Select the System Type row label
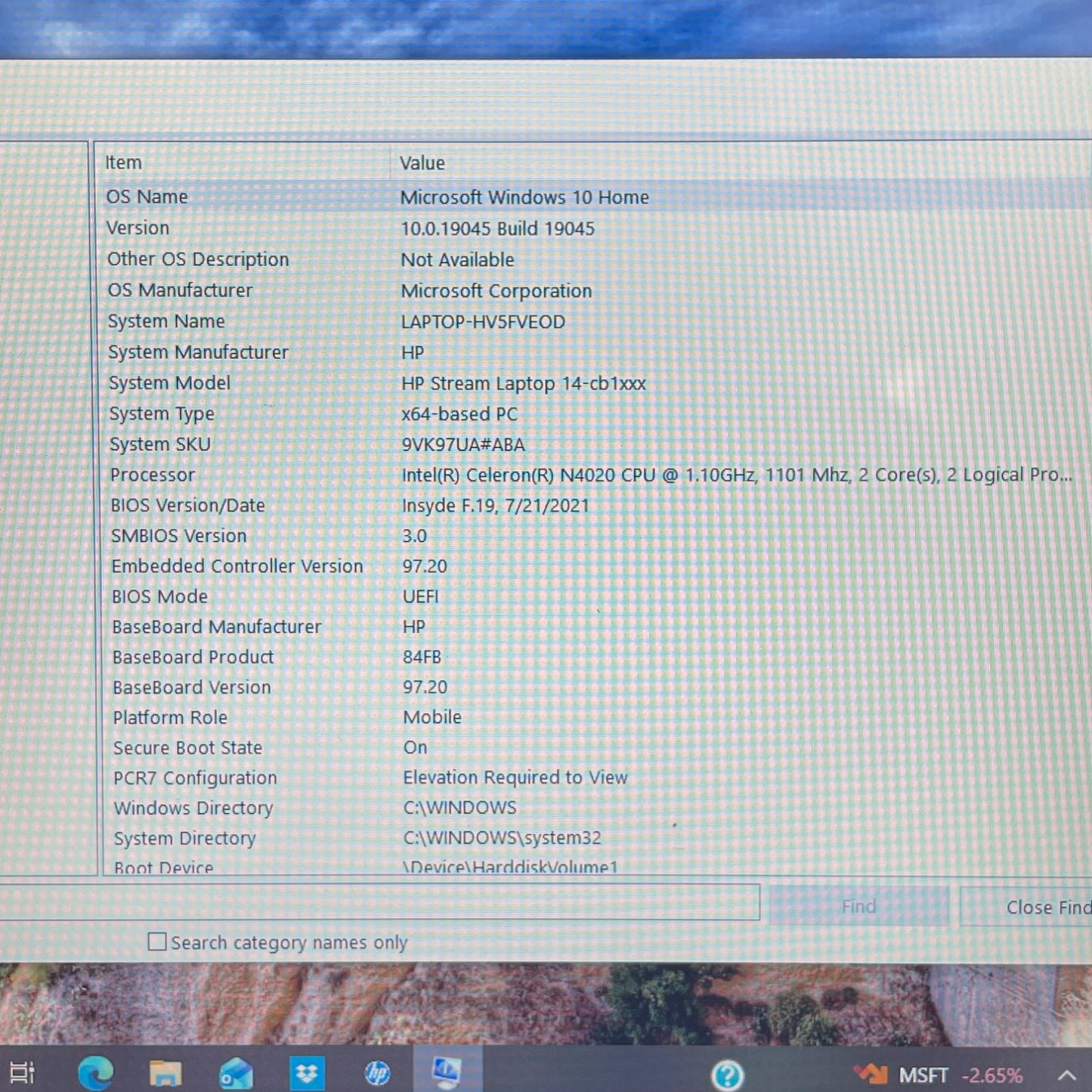 coord(162,414)
